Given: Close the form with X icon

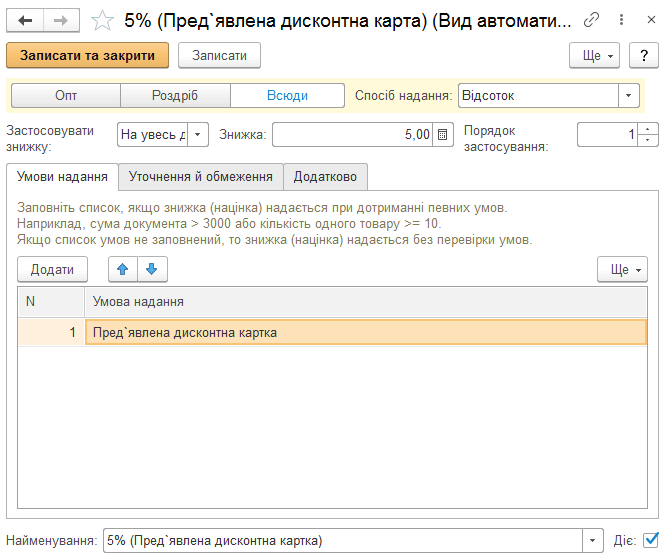Looking at the screenshot, I should pyautogui.click(x=651, y=20).
